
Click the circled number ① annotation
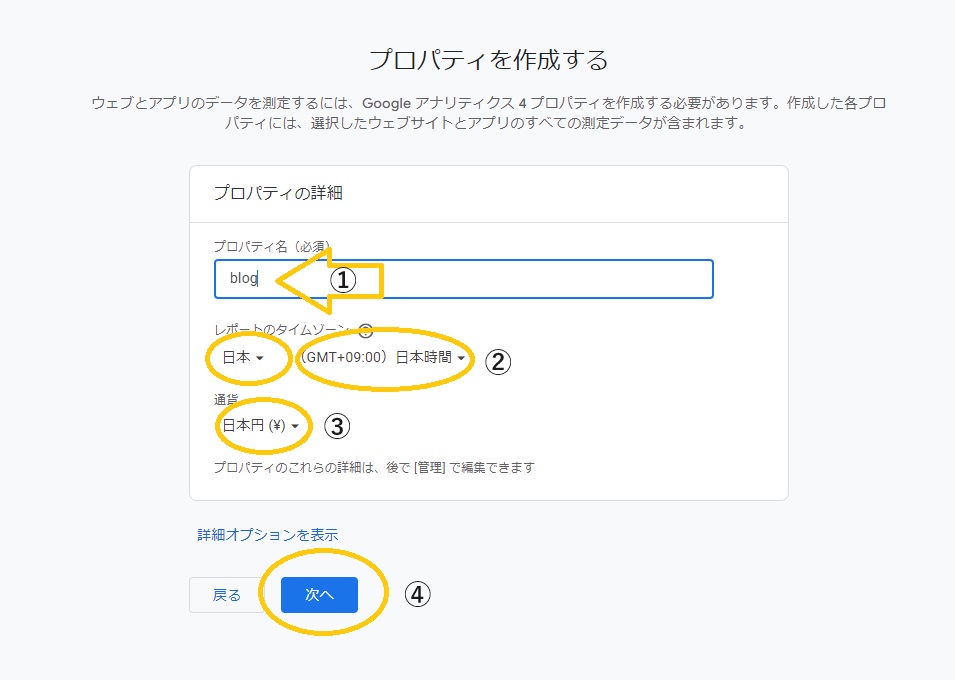343,281
